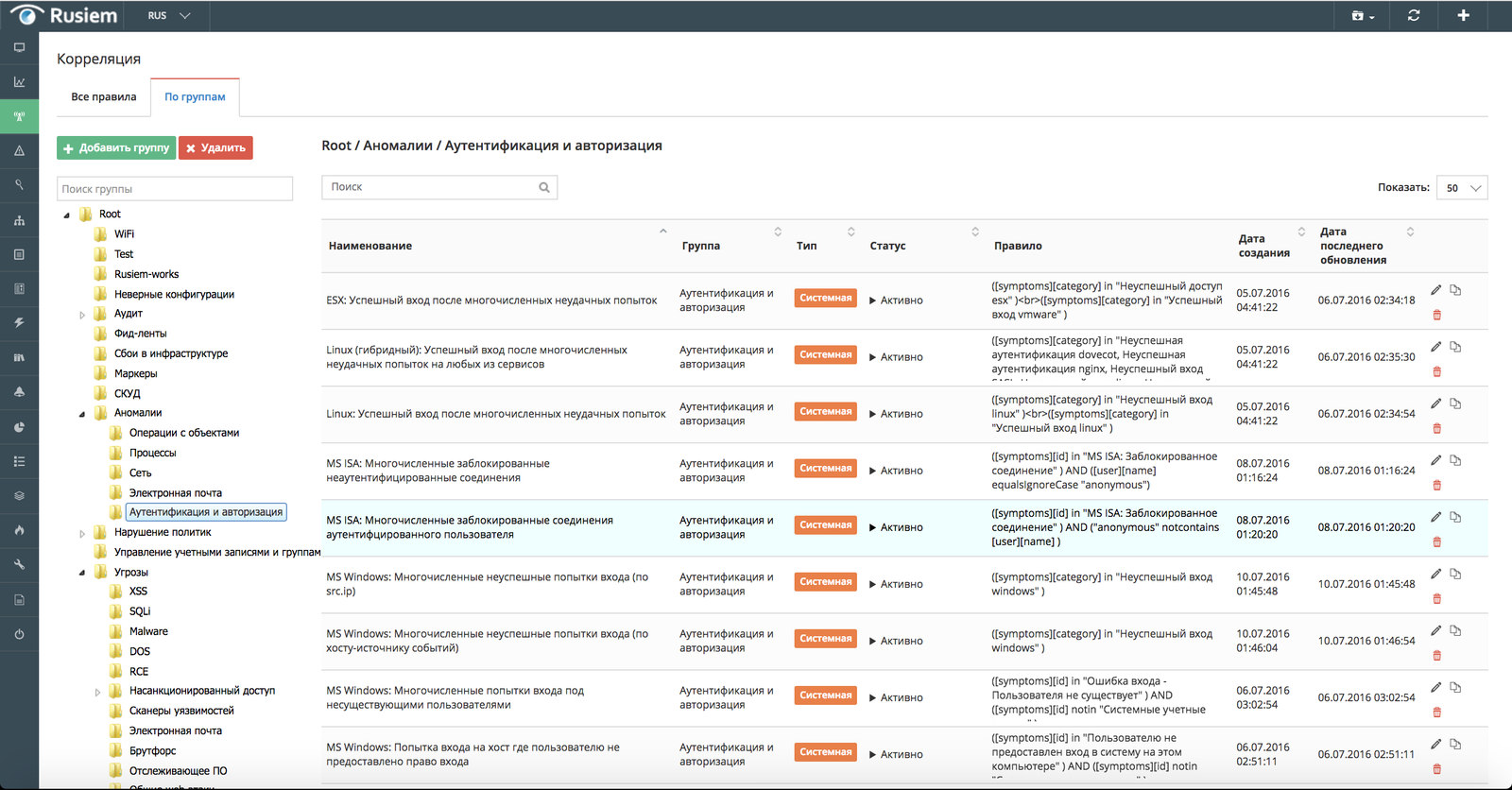The image size is (1512, 790).
Task: Open the Показать rows-per-page dropdown
Action: click(x=1462, y=188)
